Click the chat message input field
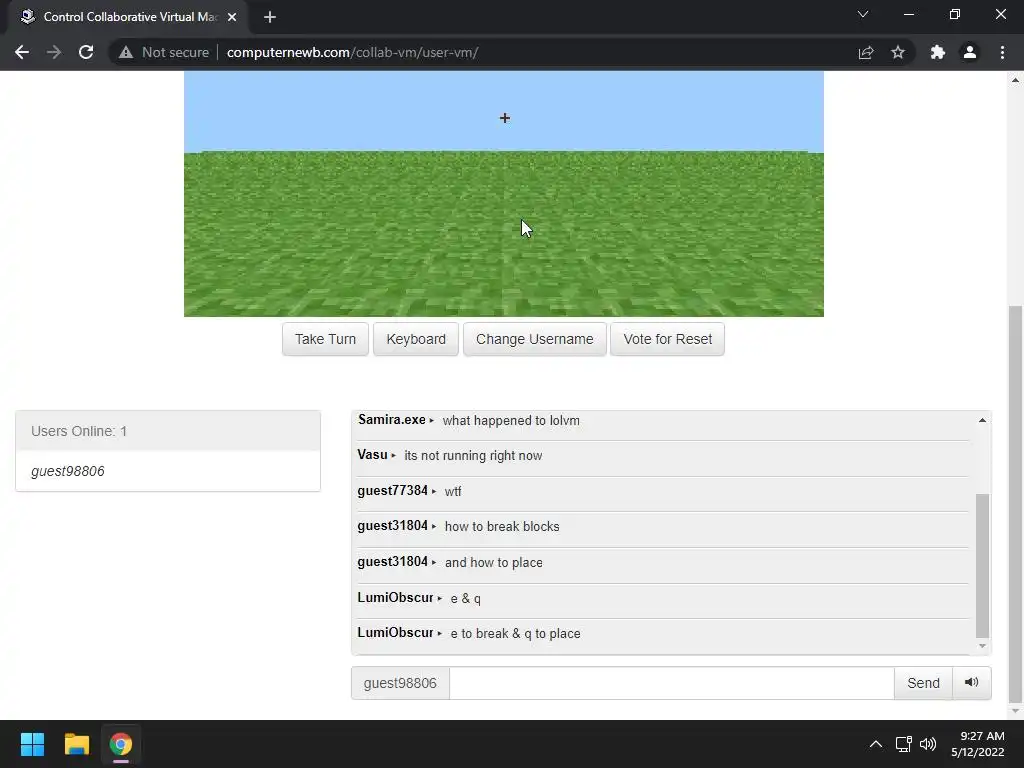Viewport: 1024px width, 768px height. (671, 683)
